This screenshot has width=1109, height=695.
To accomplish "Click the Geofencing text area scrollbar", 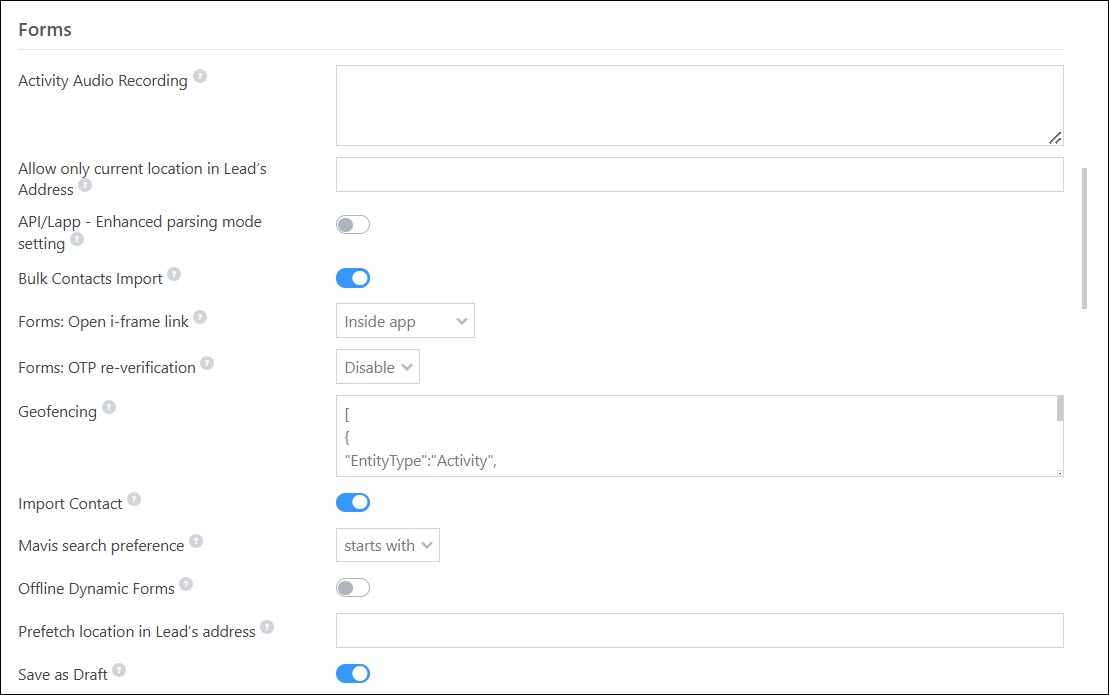I will (x=1059, y=409).
